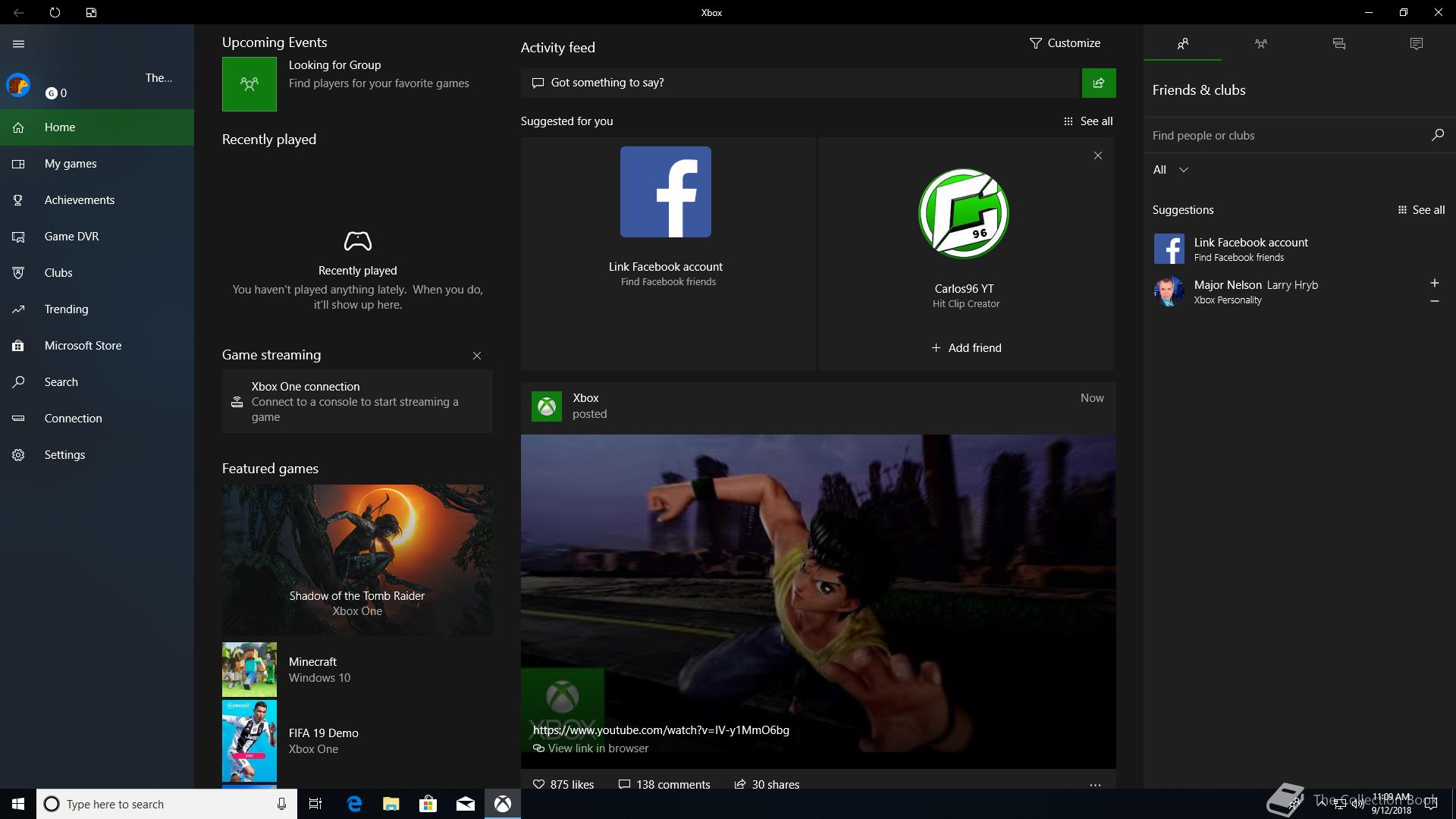
Task: Open Shadow of the Tomb Raider featured game
Action: point(357,560)
